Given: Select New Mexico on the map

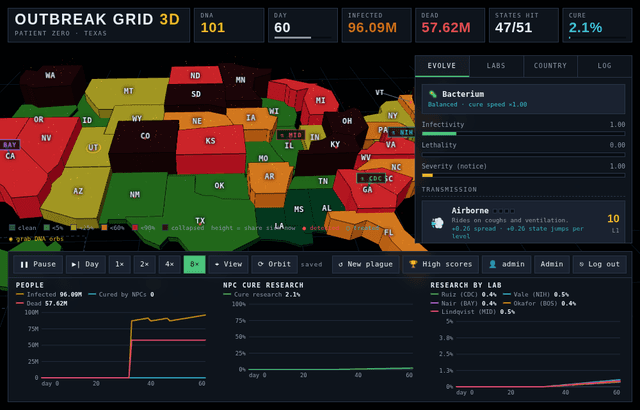Looking at the screenshot, I should (135, 195).
